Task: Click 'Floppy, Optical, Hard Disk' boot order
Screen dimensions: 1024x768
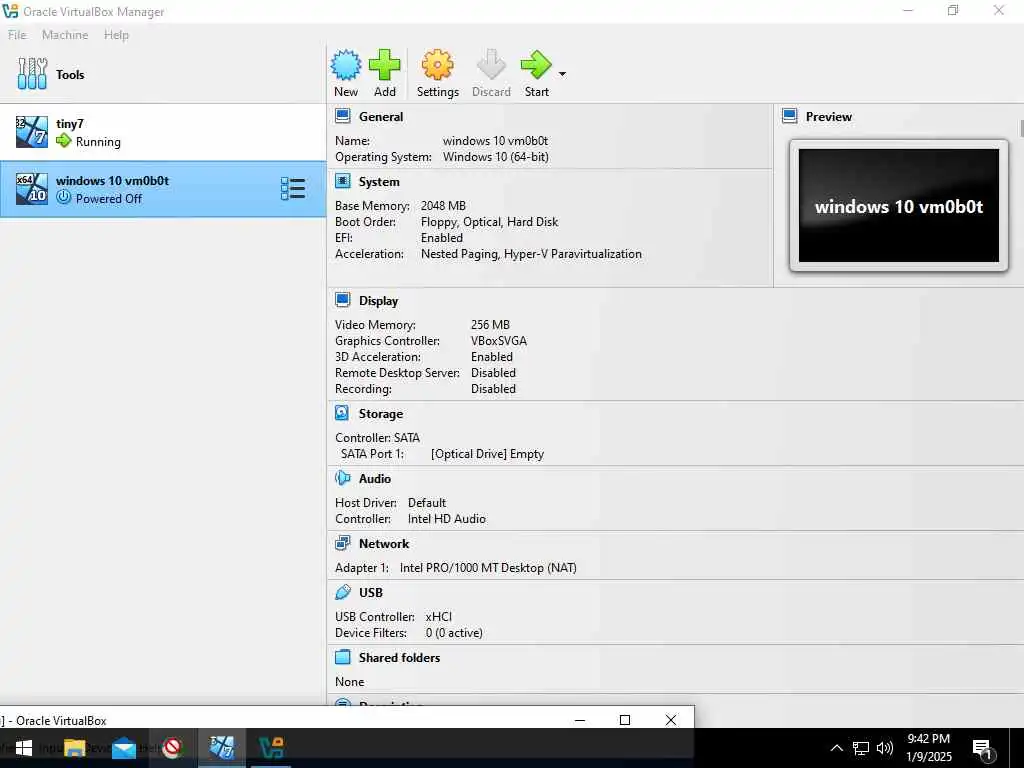Action: click(489, 222)
